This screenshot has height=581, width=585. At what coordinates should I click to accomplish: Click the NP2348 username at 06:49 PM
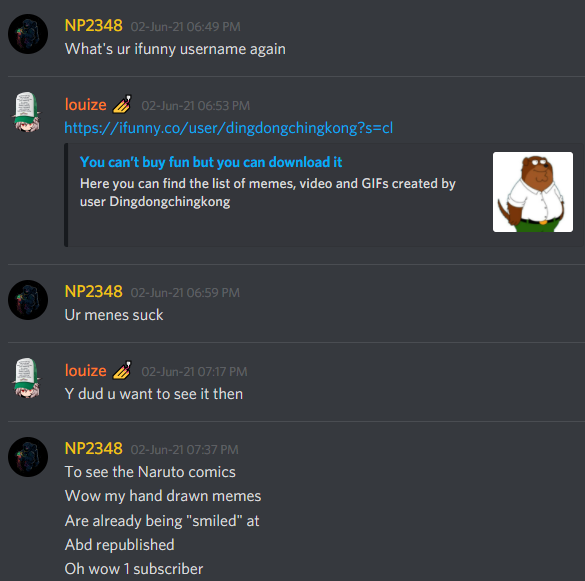(x=94, y=26)
